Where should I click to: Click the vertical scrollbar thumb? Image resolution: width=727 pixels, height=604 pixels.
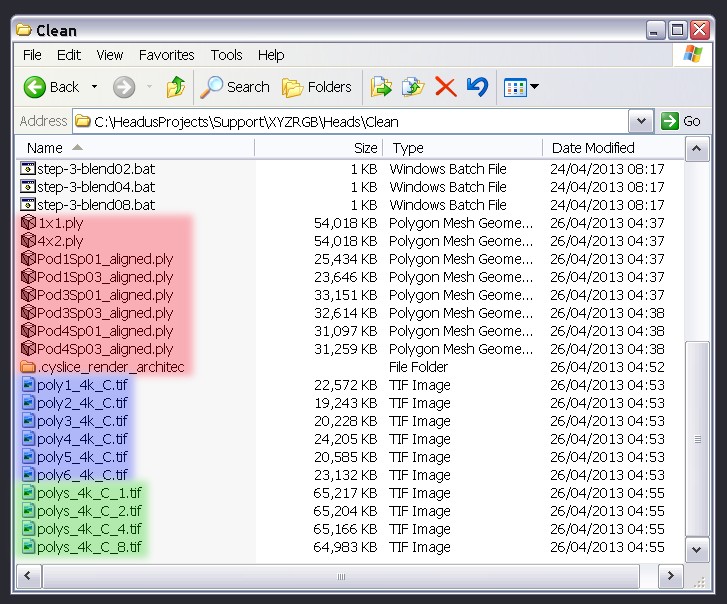tap(697, 439)
